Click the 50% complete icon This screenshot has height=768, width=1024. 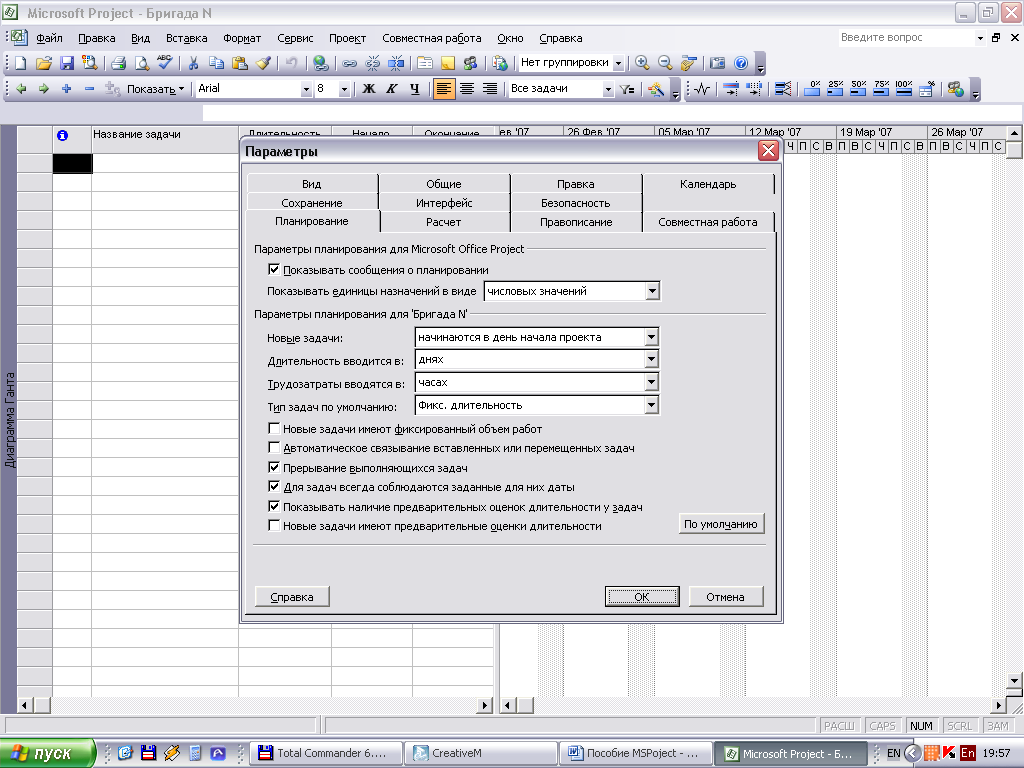pyautogui.click(x=858, y=89)
